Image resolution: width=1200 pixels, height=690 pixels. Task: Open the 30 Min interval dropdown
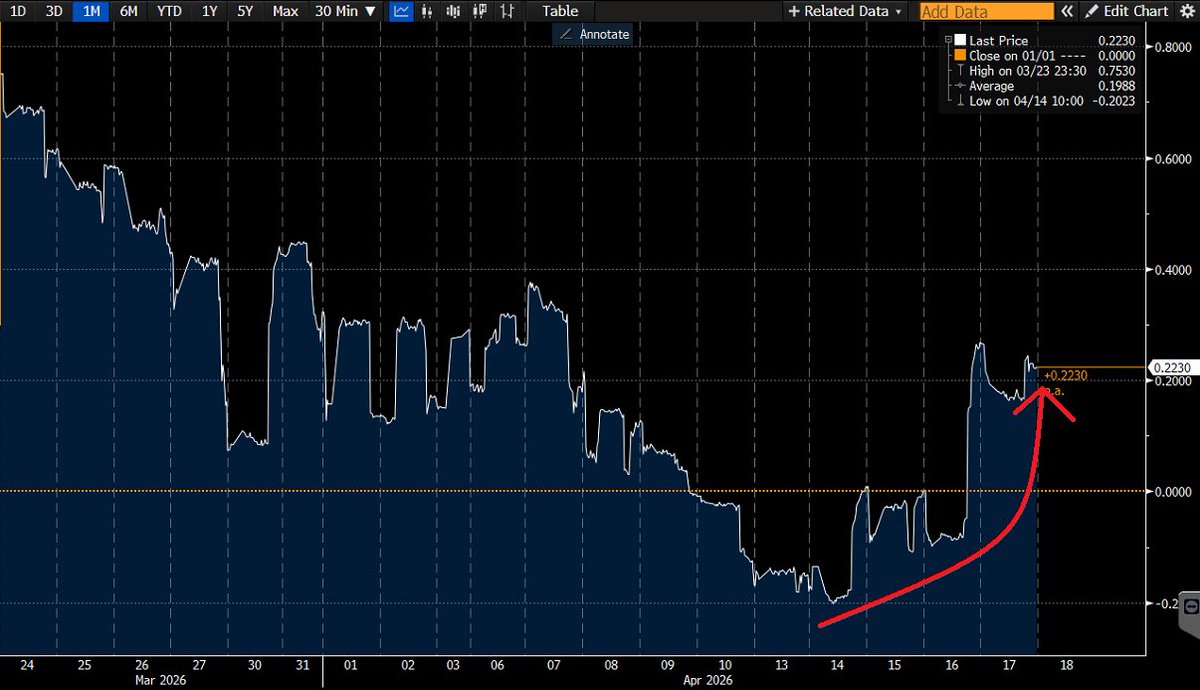(x=346, y=11)
